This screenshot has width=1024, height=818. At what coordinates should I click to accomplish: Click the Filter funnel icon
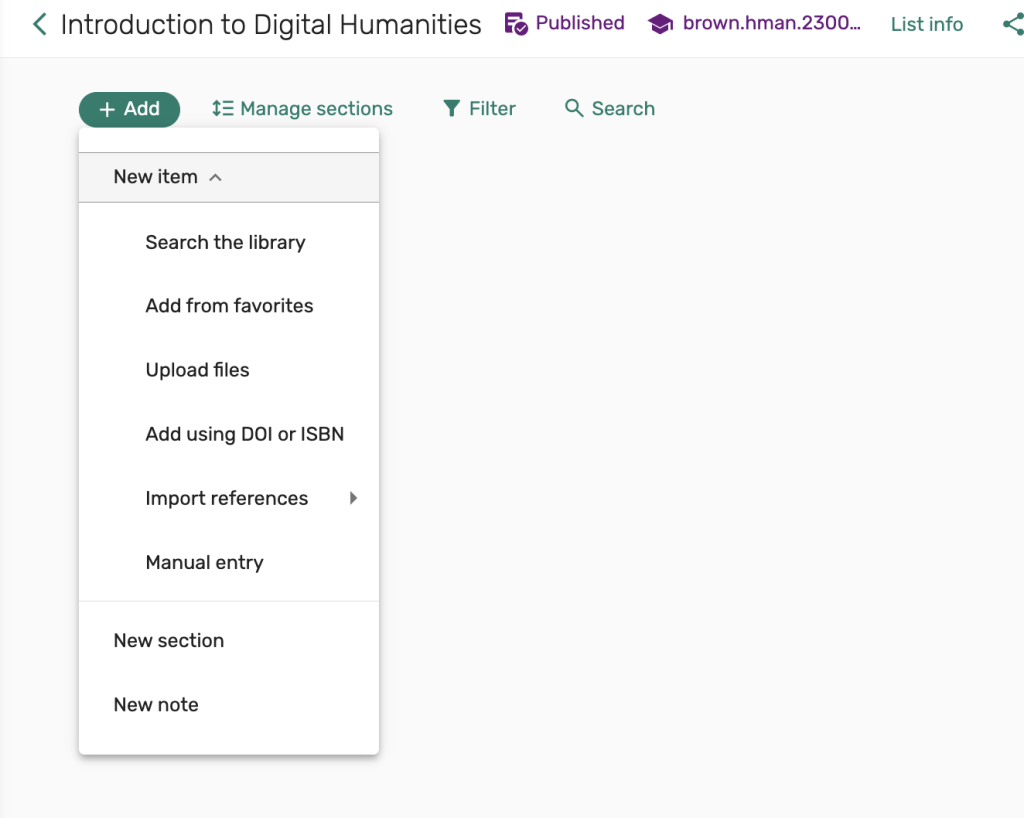[x=452, y=109]
